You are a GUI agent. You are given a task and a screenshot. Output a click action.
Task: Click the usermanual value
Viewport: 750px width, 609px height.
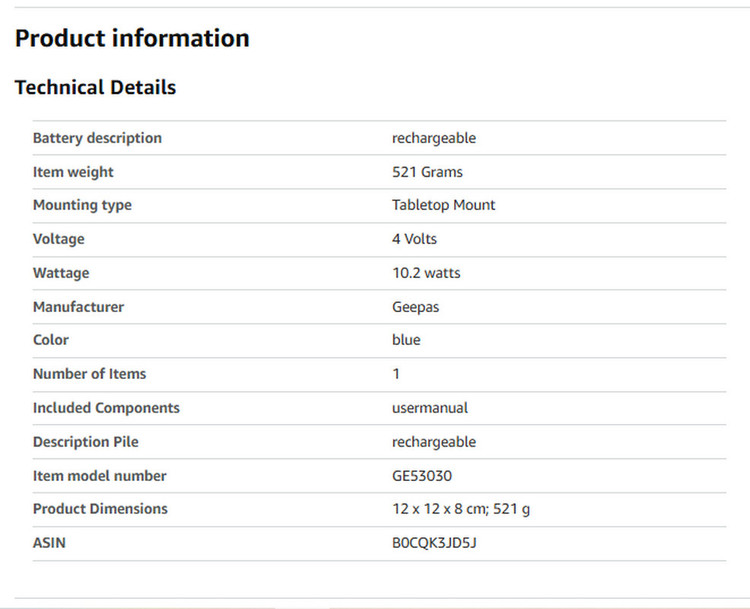point(430,408)
